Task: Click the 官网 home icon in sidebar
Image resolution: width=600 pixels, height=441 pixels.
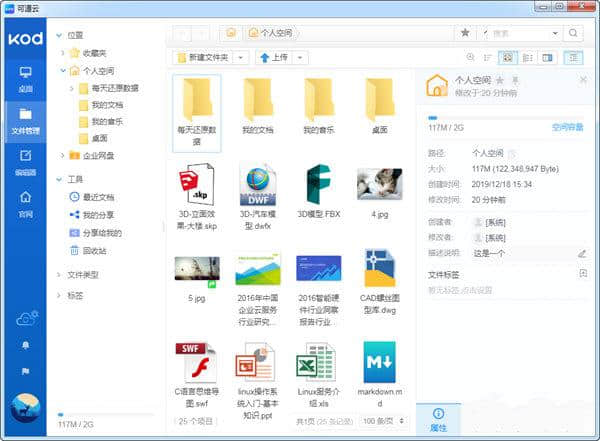Action: coord(24,201)
